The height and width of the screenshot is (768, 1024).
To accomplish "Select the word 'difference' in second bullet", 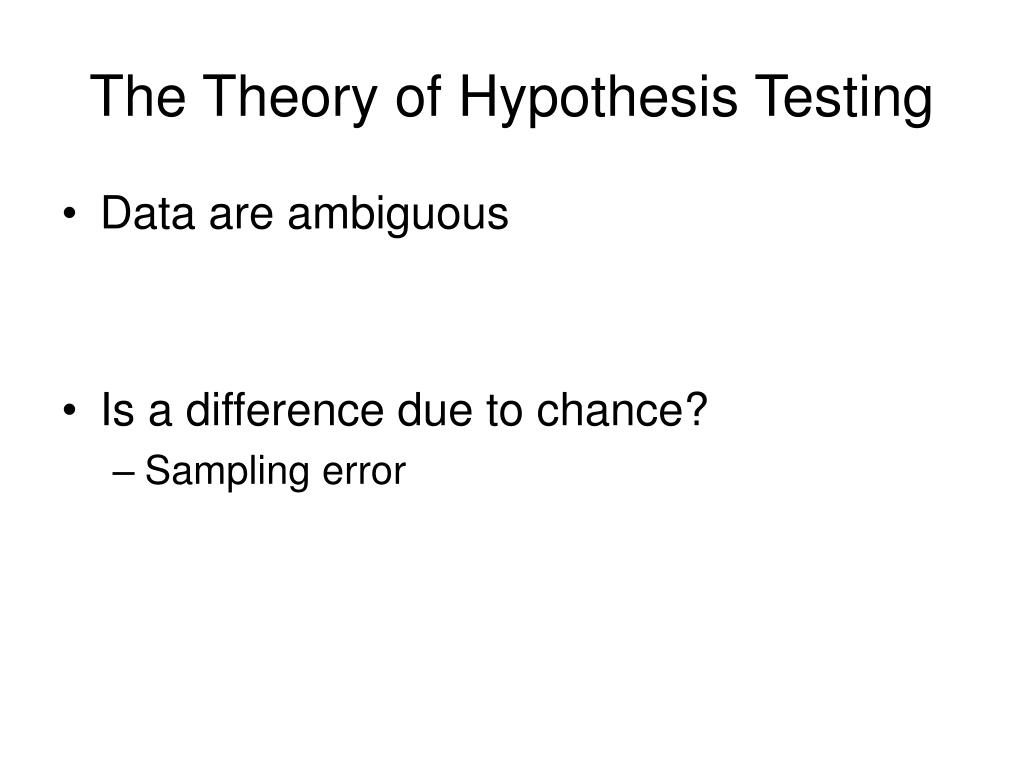I will tap(285, 409).
